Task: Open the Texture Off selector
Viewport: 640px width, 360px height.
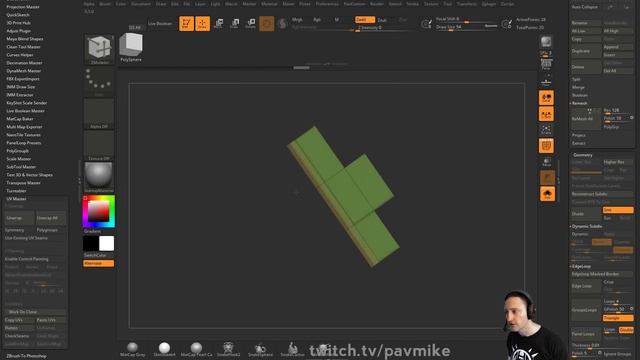Action: (x=99, y=146)
